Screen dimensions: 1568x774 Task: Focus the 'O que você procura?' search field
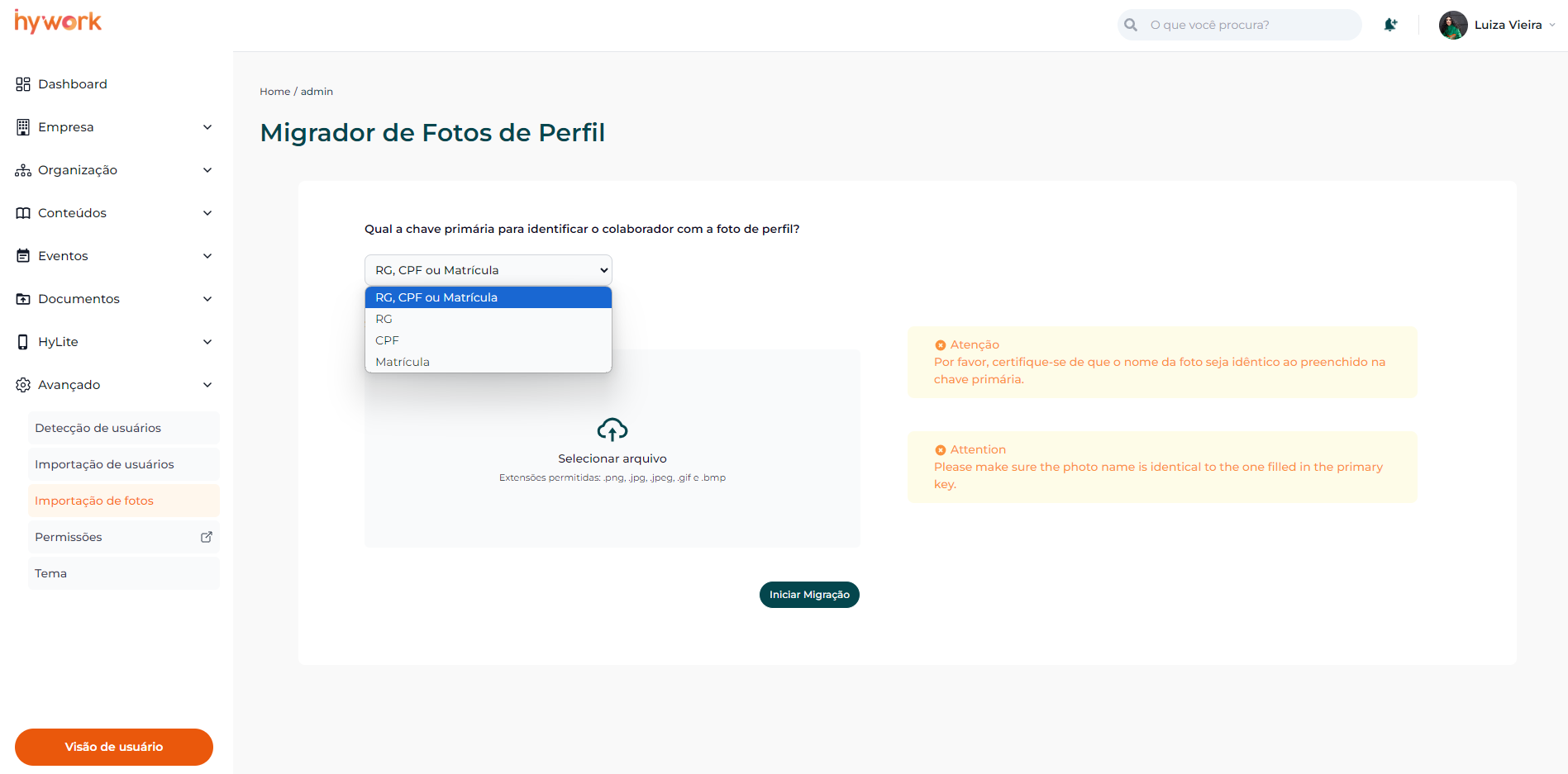[1248, 25]
